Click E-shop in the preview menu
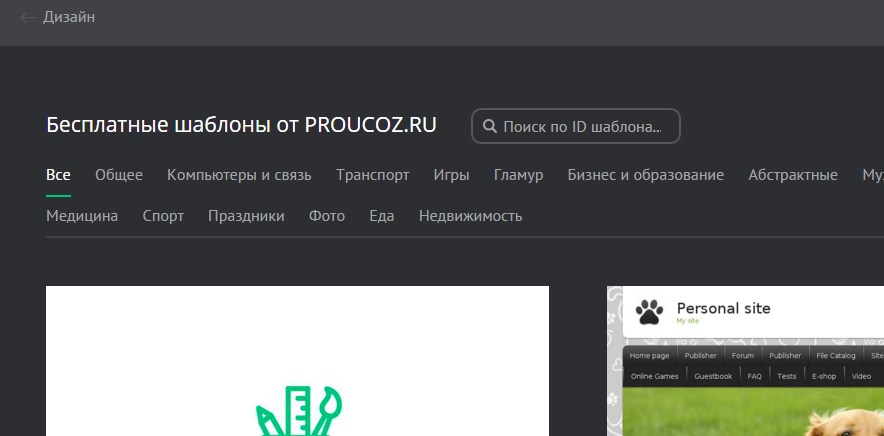The width and height of the screenshot is (884, 436). coord(824,376)
